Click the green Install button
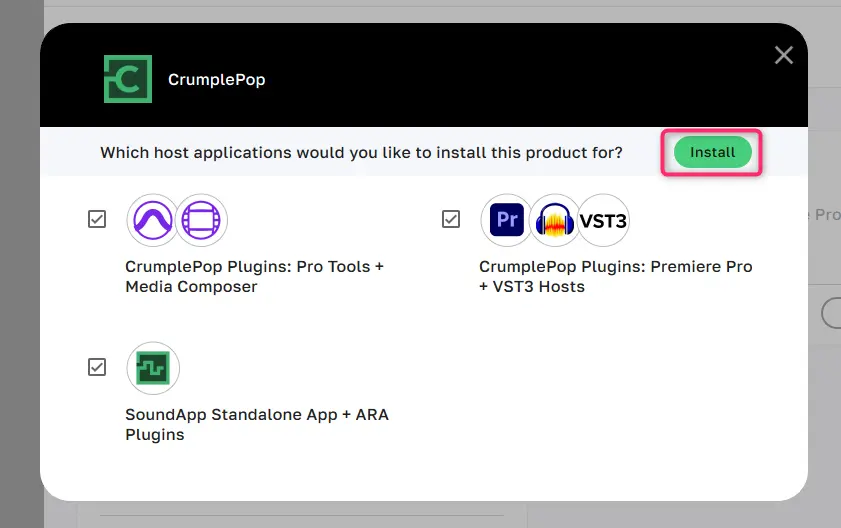The image size is (841, 528). point(712,152)
